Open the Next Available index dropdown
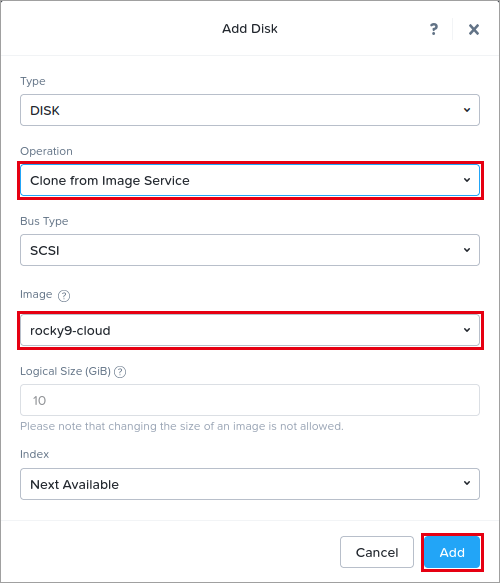 point(250,484)
